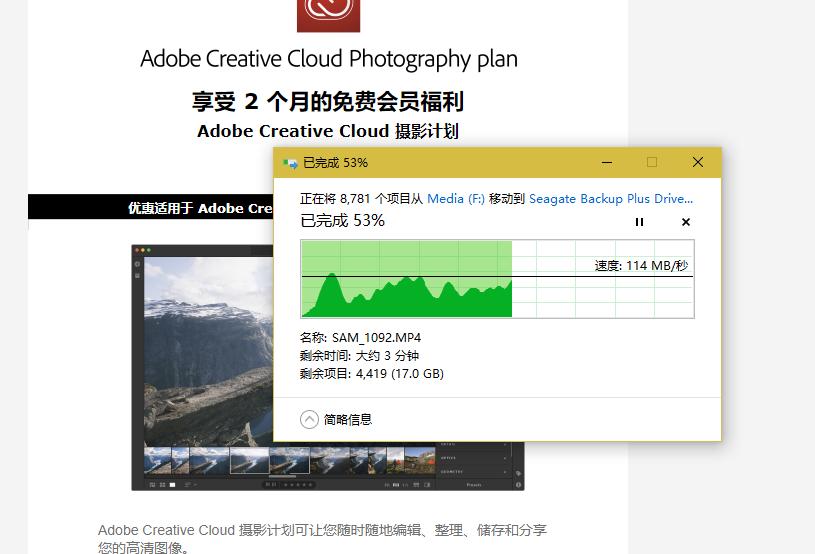Image resolution: width=815 pixels, height=554 pixels.
Task: Click the 优惠适用于 Adobe black banner
Action: pyautogui.click(x=151, y=207)
